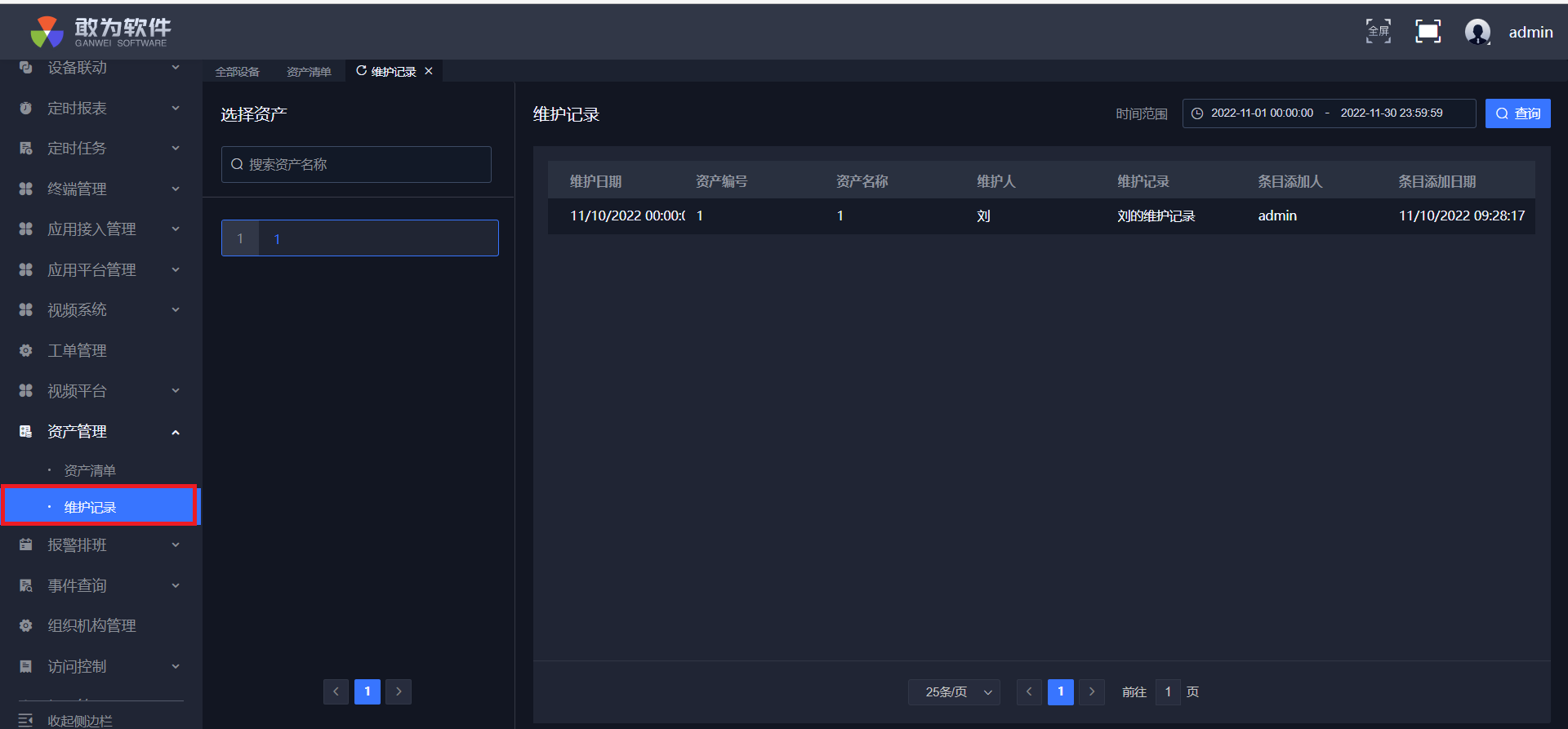Go to previous page in asset list
This screenshot has width=1568, height=729.
(336, 691)
